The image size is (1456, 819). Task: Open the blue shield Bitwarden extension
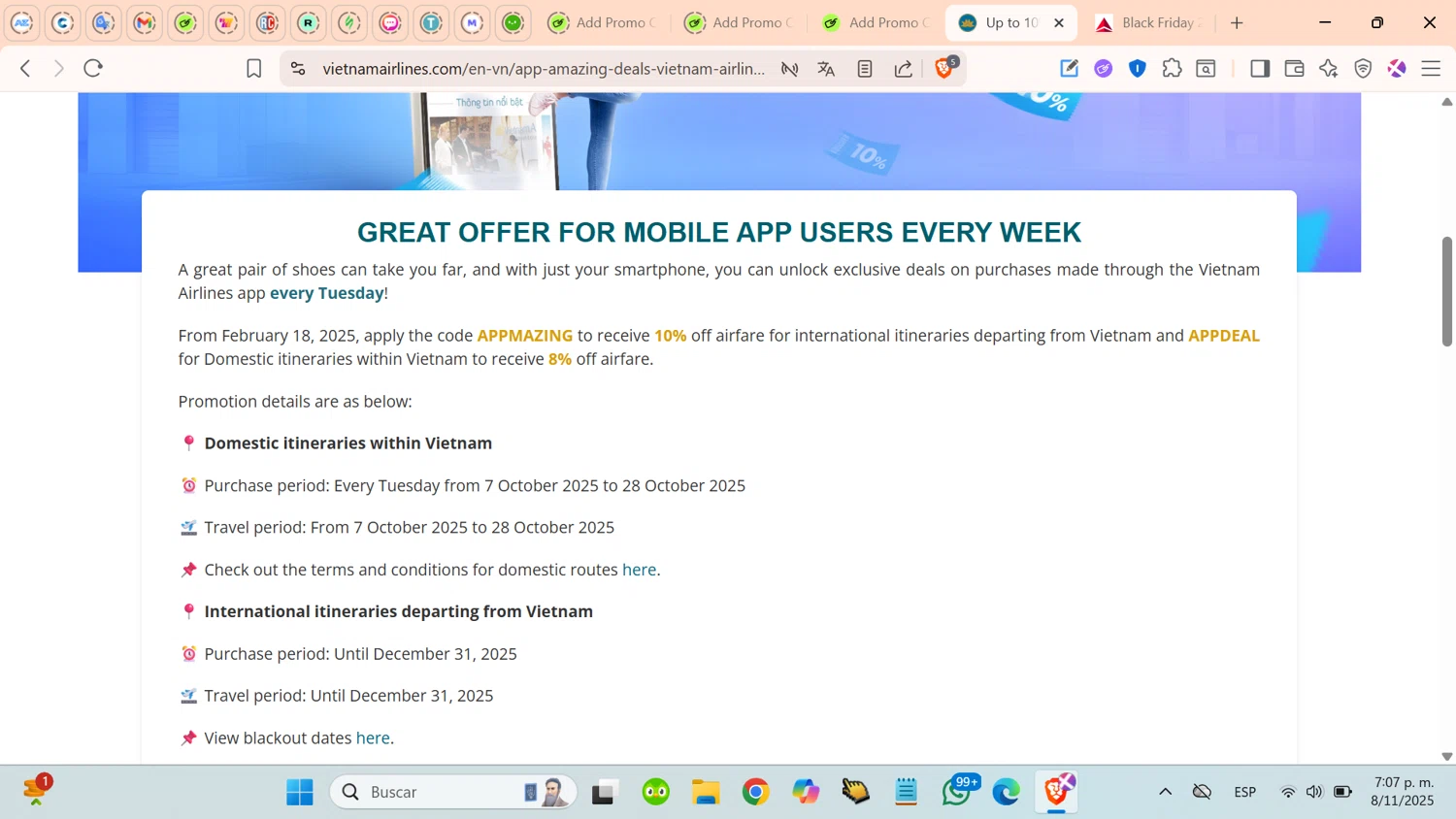pyautogui.click(x=1138, y=68)
